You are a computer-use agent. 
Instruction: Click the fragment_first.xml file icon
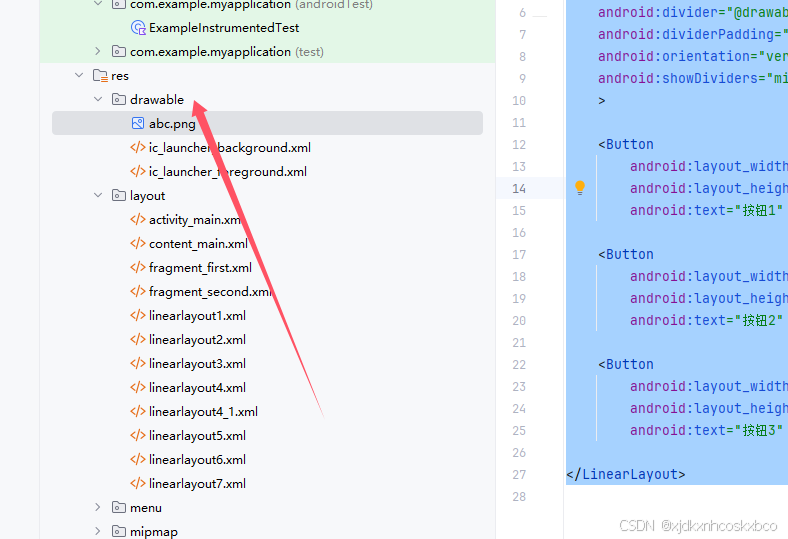coord(138,267)
